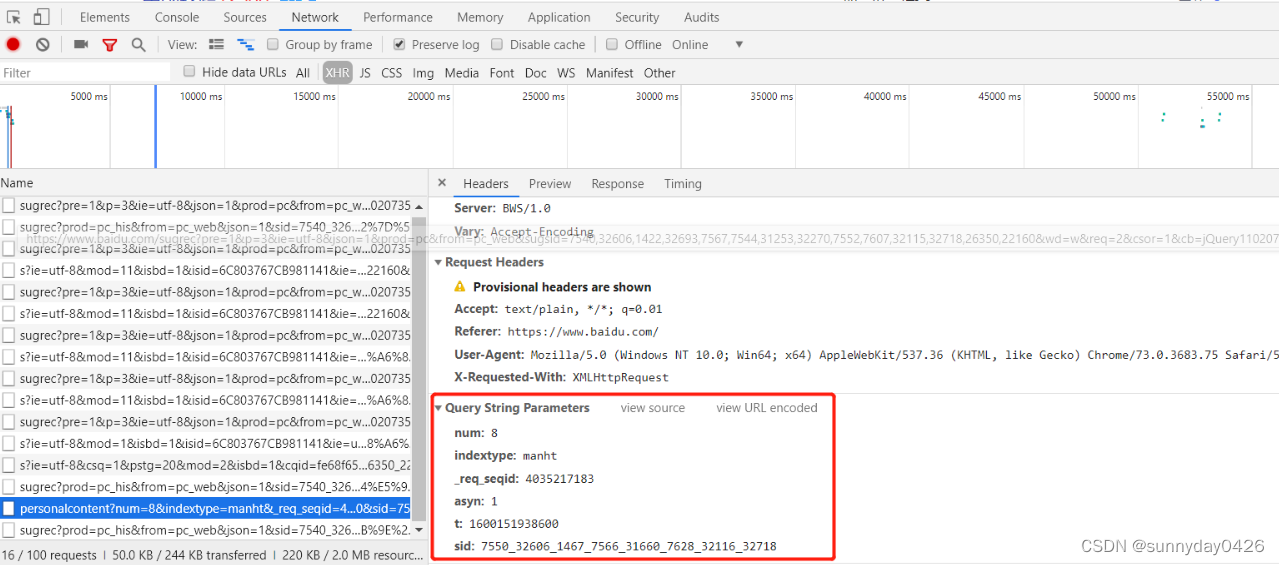Use large request rows view icon
The width and height of the screenshot is (1279, 565).
coord(216,44)
